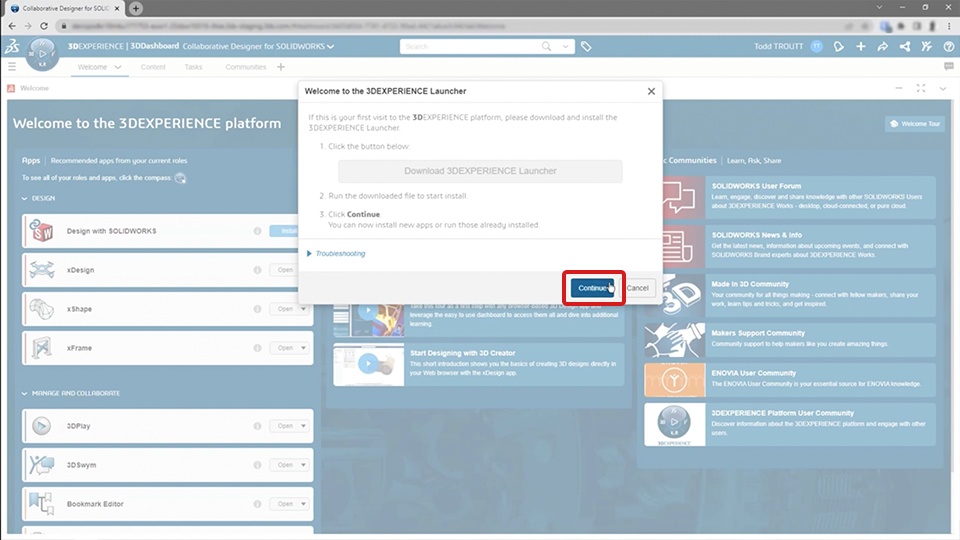The height and width of the screenshot is (540, 960).
Task: Click Download 3DEXPERIENCE Launcher button
Action: click(480, 171)
